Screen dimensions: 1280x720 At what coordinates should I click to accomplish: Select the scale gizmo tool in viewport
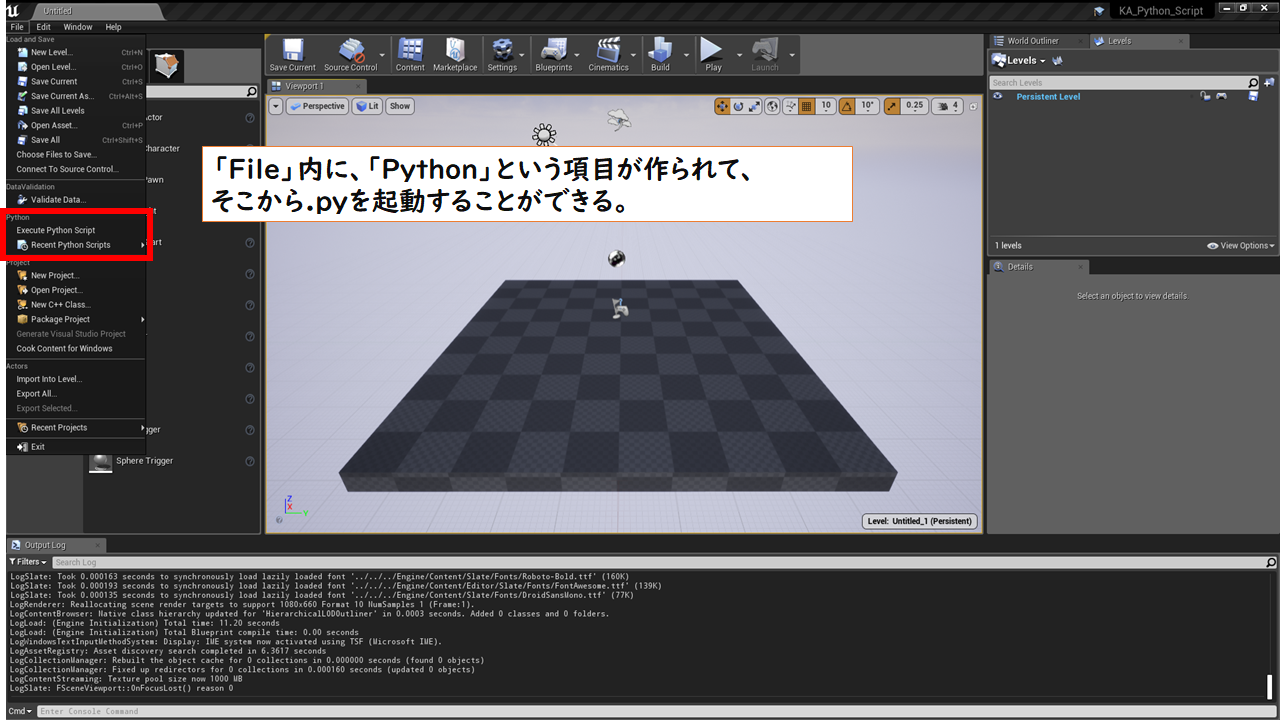click(755, 106)
